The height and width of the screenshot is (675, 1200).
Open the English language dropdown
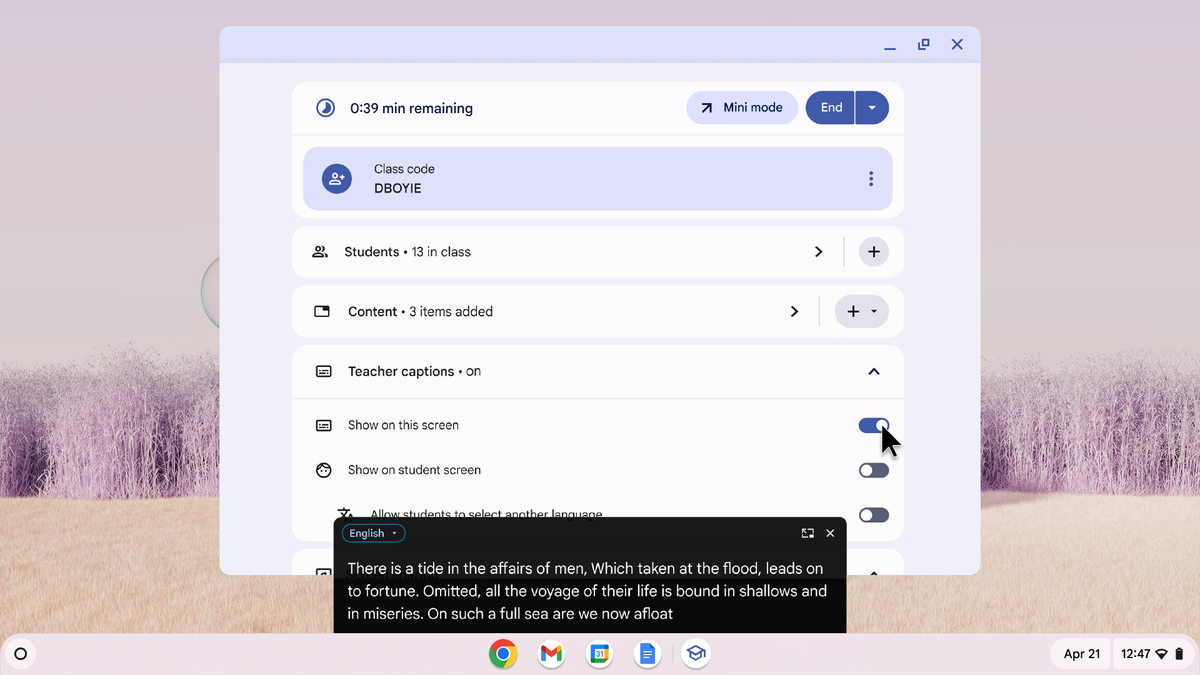(373, 533)
